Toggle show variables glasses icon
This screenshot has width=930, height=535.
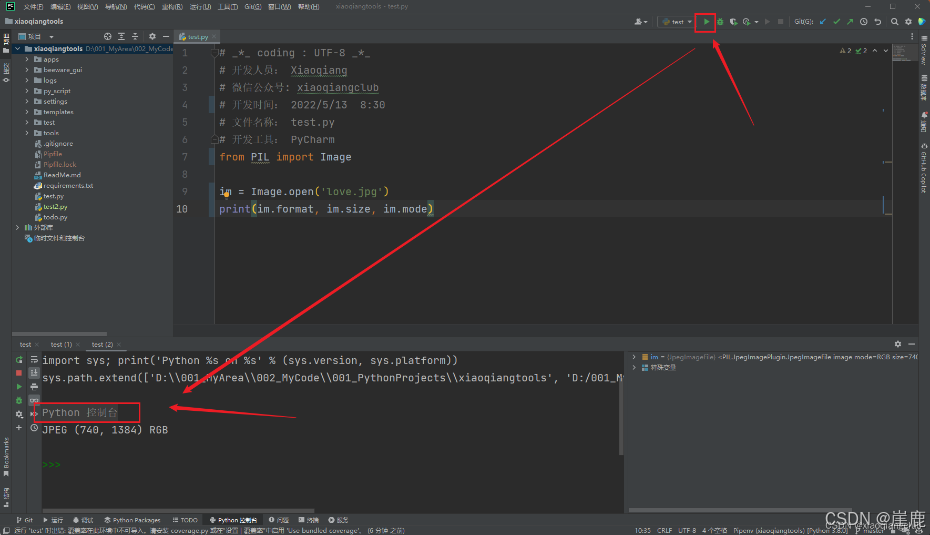point(34,400)
